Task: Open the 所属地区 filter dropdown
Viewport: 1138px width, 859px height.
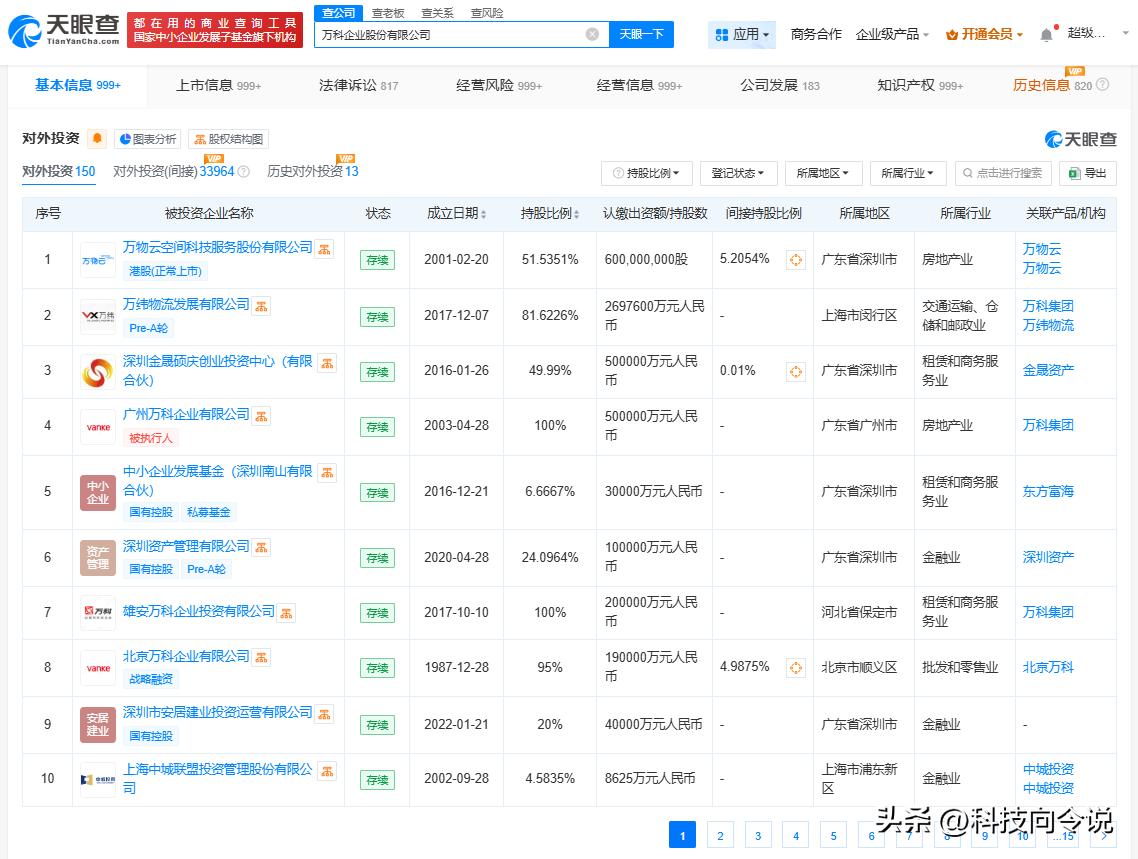Action: coord(823,173)
